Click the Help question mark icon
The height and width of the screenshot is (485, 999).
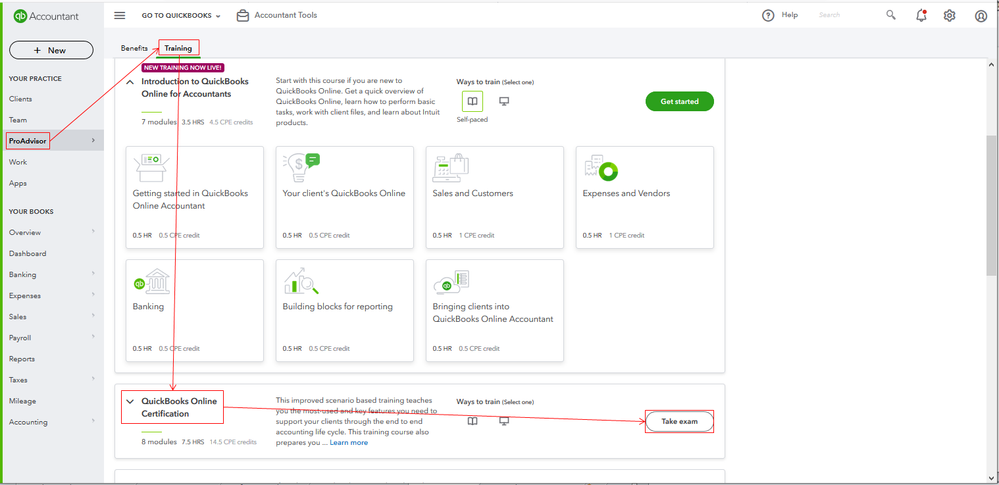pos(768,16)
